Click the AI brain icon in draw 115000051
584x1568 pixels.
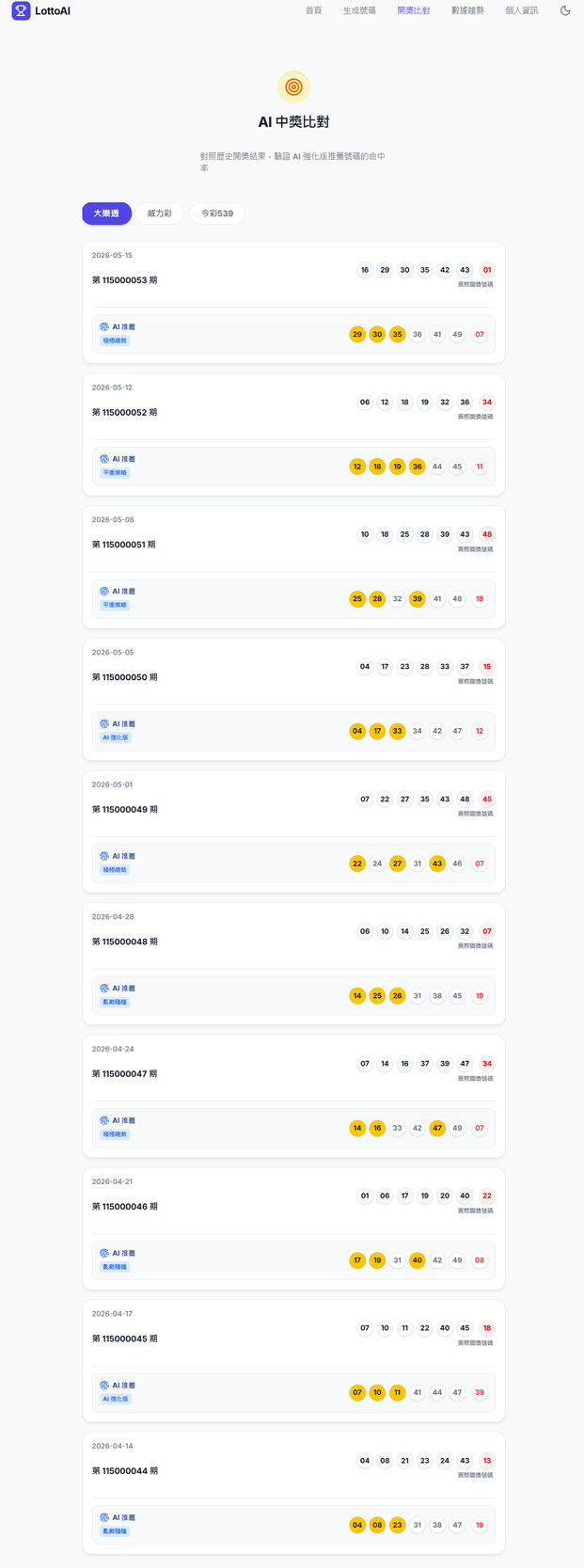(x=104, y=591)
